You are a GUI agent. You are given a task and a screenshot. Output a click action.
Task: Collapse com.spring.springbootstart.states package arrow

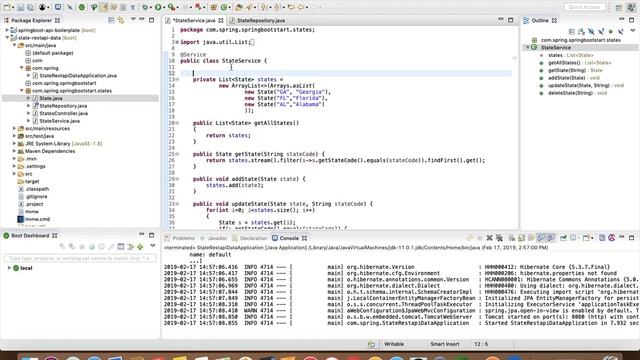coord(22,91)
